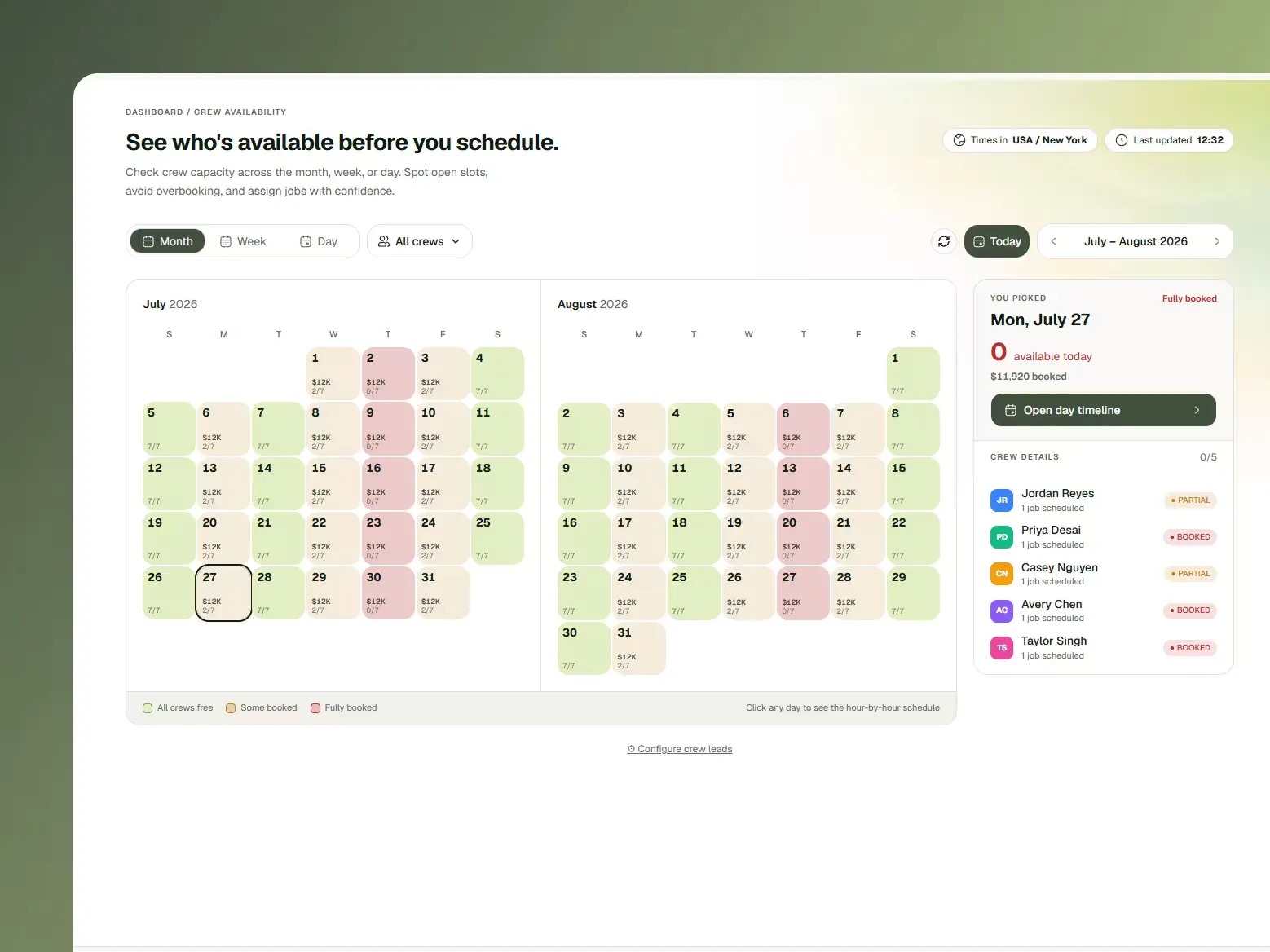1270x952 pixels.
Task: Select July 27 in the calendar
Action: (223, 593)
